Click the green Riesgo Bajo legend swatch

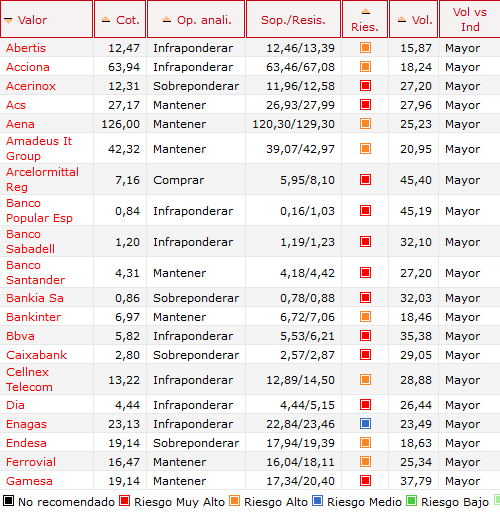(411, 501)
